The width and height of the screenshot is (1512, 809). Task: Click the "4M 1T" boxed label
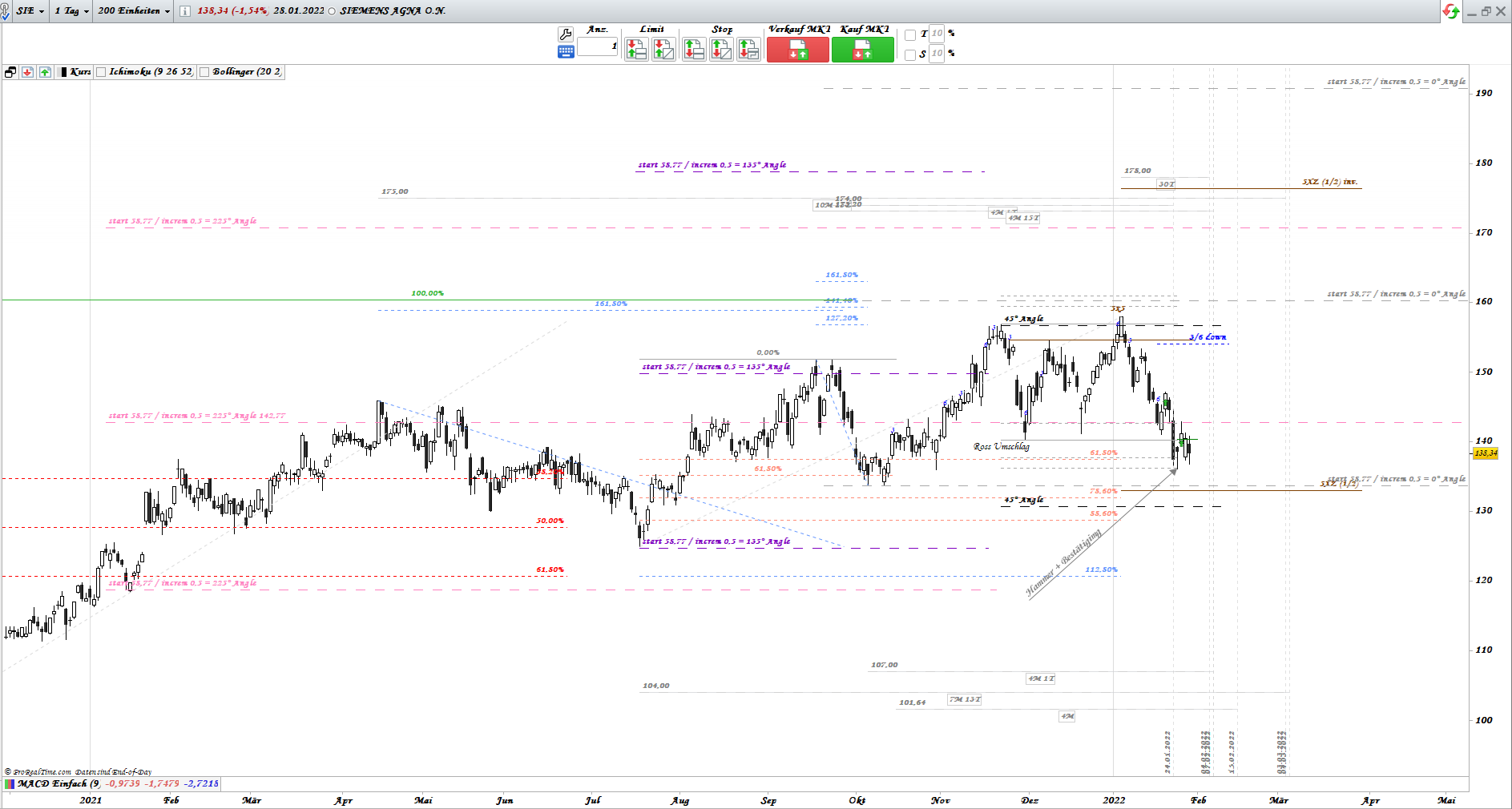[1041, 678]
